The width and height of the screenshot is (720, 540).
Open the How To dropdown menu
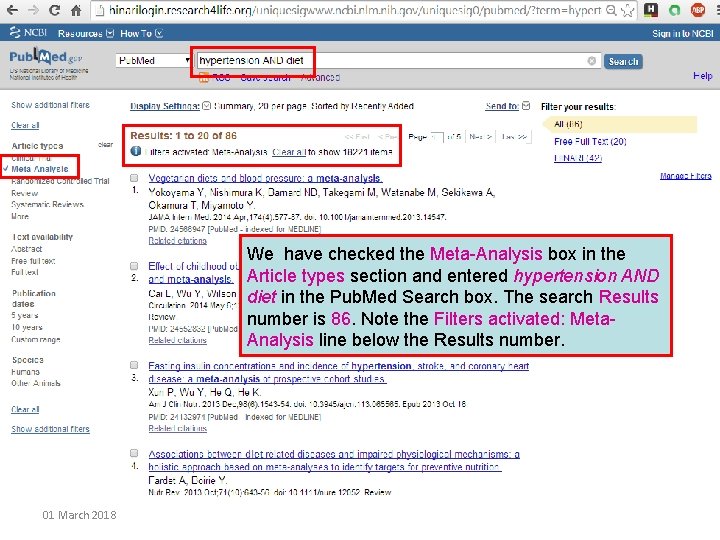pos(141,34)
